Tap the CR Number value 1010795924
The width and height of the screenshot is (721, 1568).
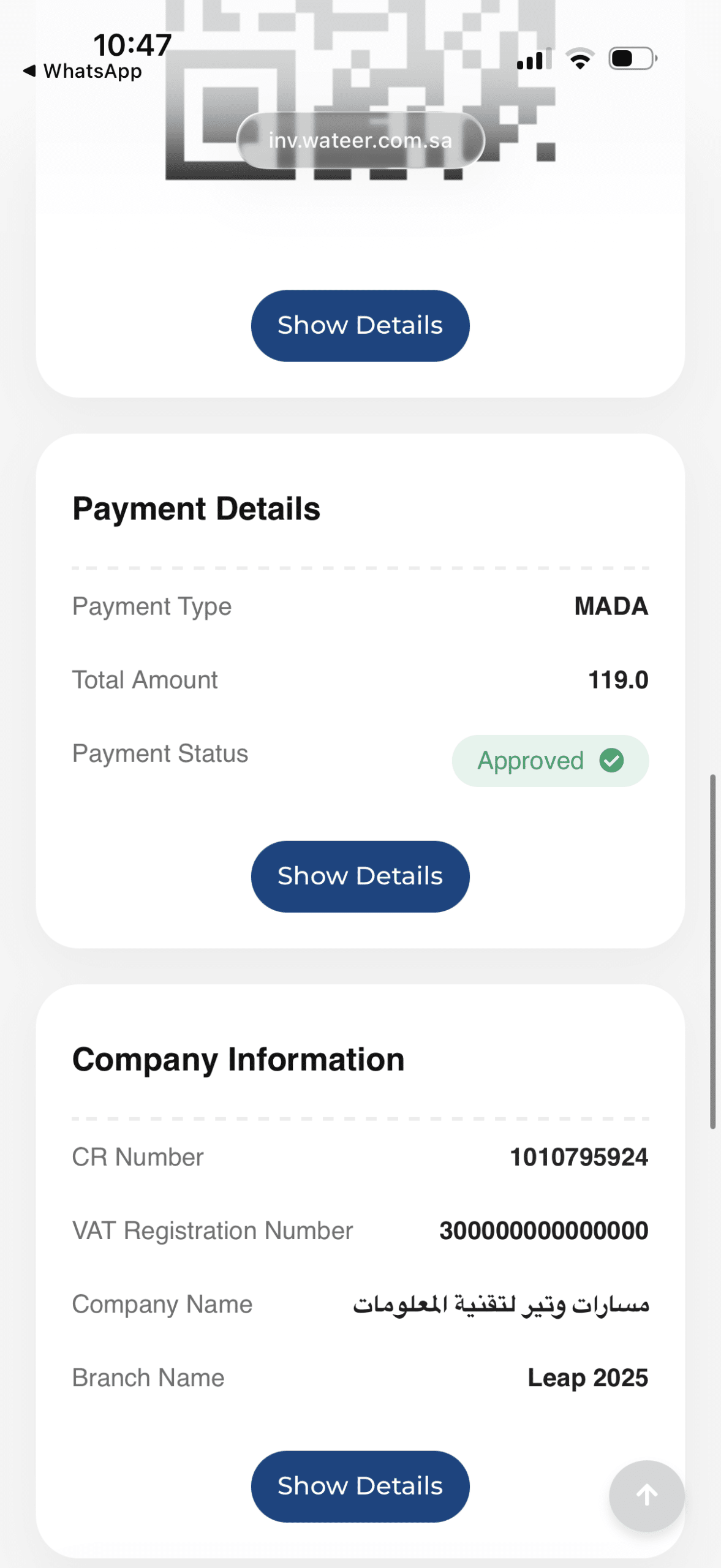(x=579, y=1157)
